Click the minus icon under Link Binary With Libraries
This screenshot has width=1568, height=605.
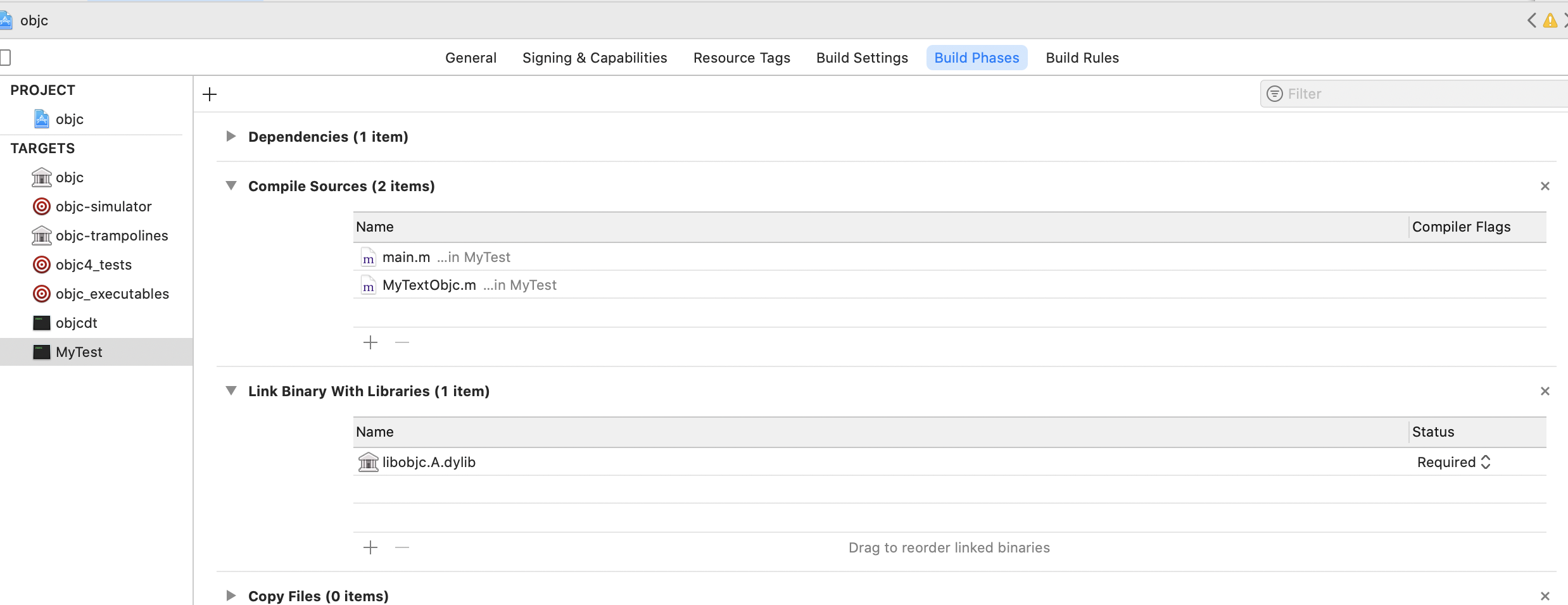402,547
